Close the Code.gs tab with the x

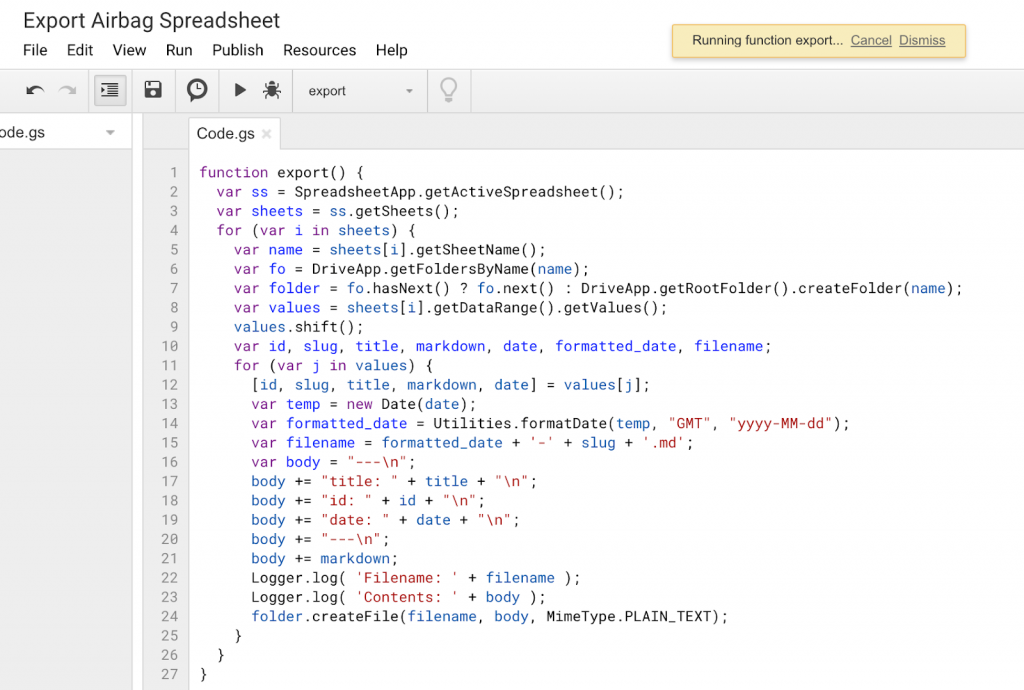(x=266, y=134)
